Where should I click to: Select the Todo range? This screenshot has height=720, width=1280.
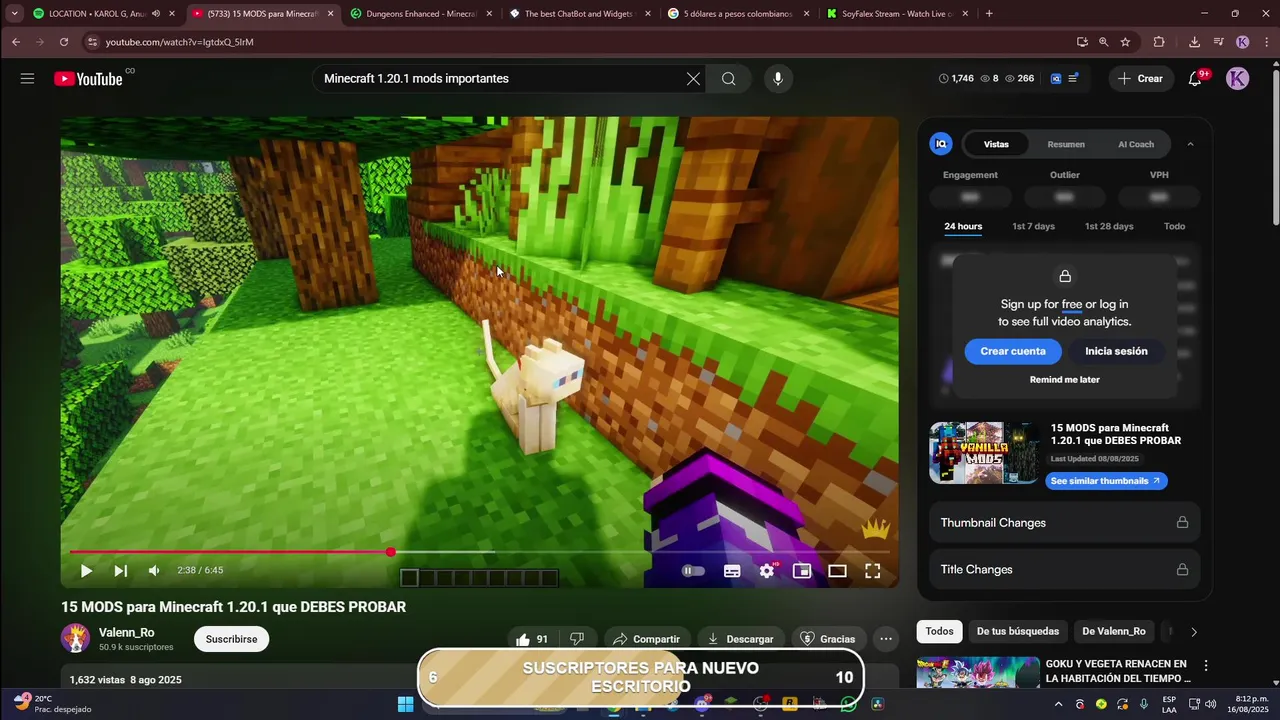pos(1174,226)
